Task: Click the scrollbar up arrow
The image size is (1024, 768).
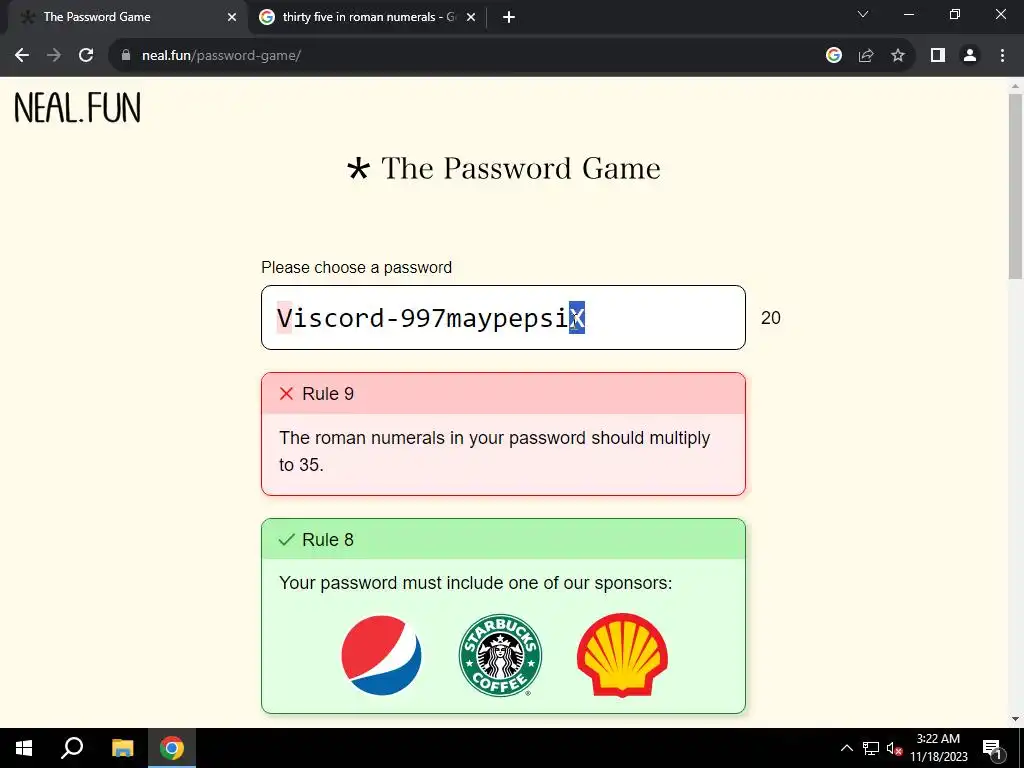Action: pyautogui.click(x=1016, y=86)
